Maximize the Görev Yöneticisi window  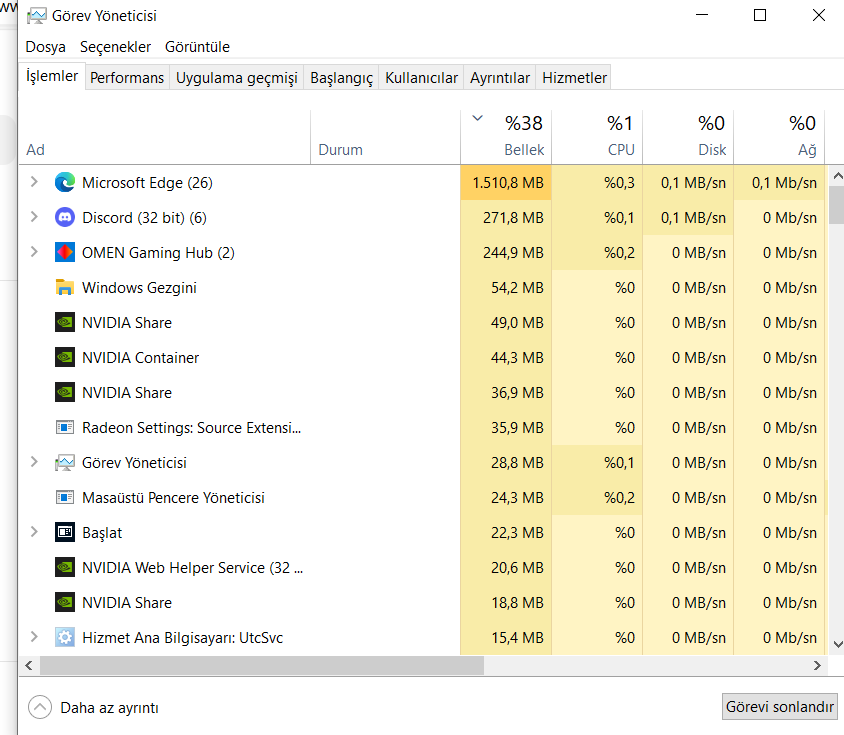pyautogui.click(x=759, y=15)
